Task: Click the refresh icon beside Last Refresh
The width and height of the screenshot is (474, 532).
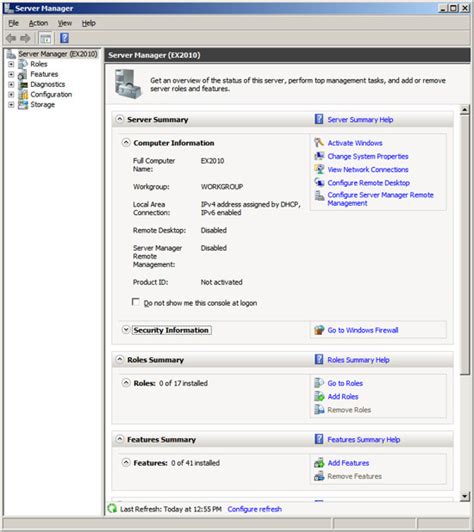Action: [x=112, y=509]
